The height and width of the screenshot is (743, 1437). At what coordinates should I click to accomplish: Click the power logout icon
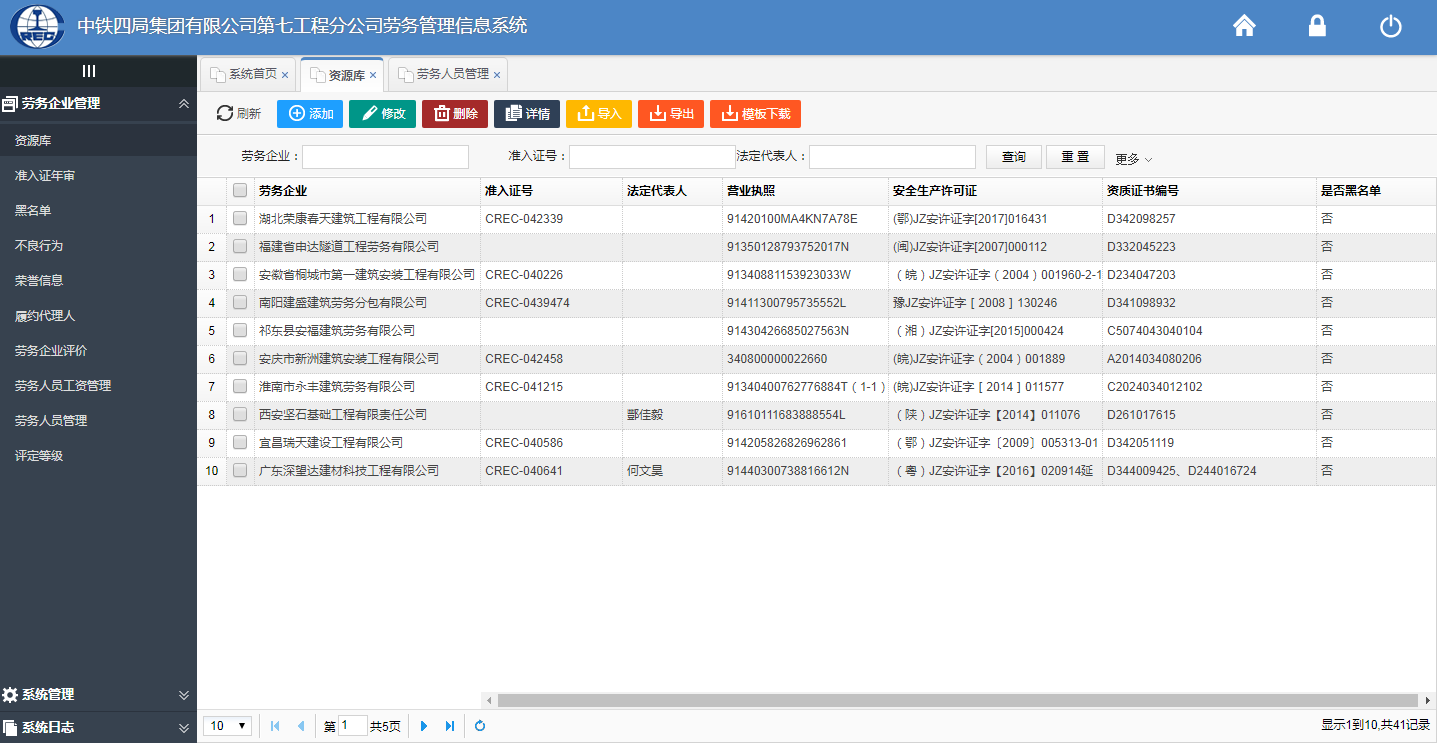(1390, 27)
